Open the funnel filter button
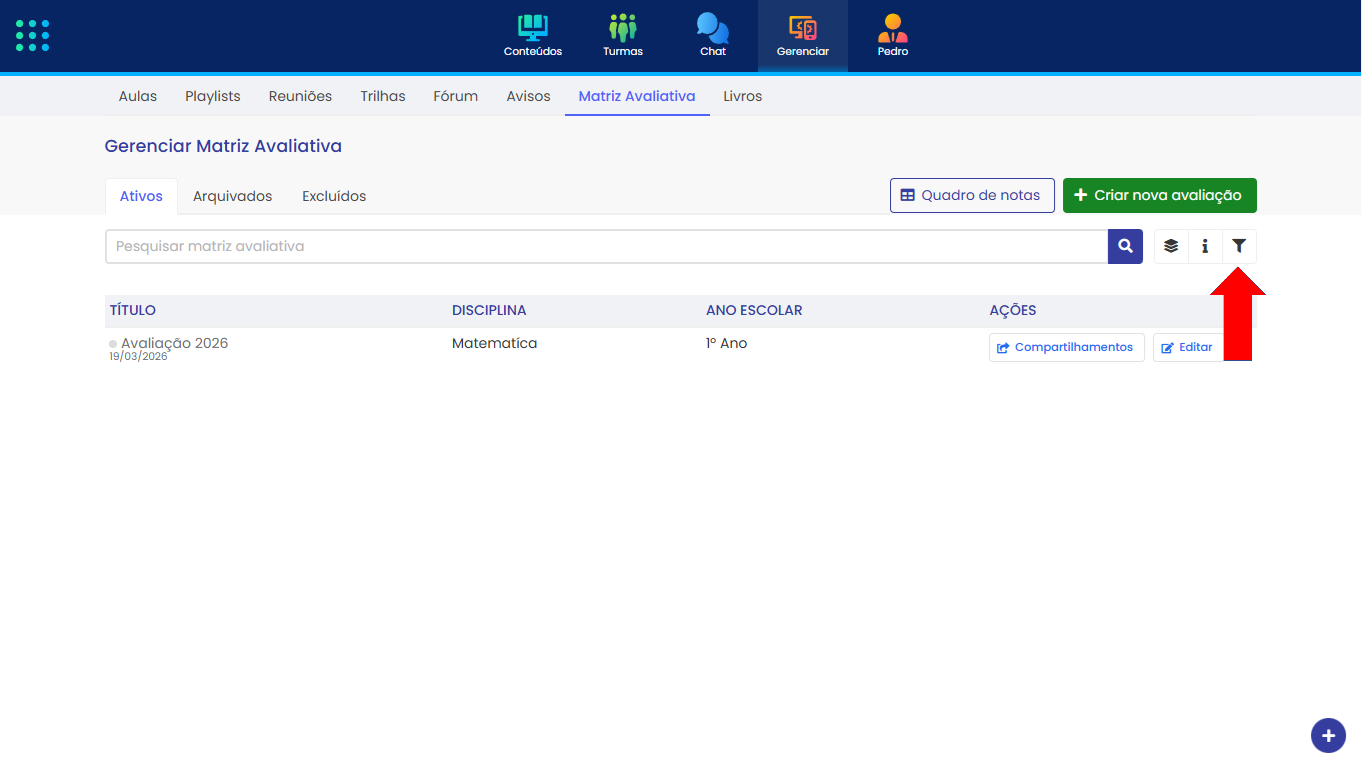This screenshot has width=1366, height=768. (x=1239, y=246)
